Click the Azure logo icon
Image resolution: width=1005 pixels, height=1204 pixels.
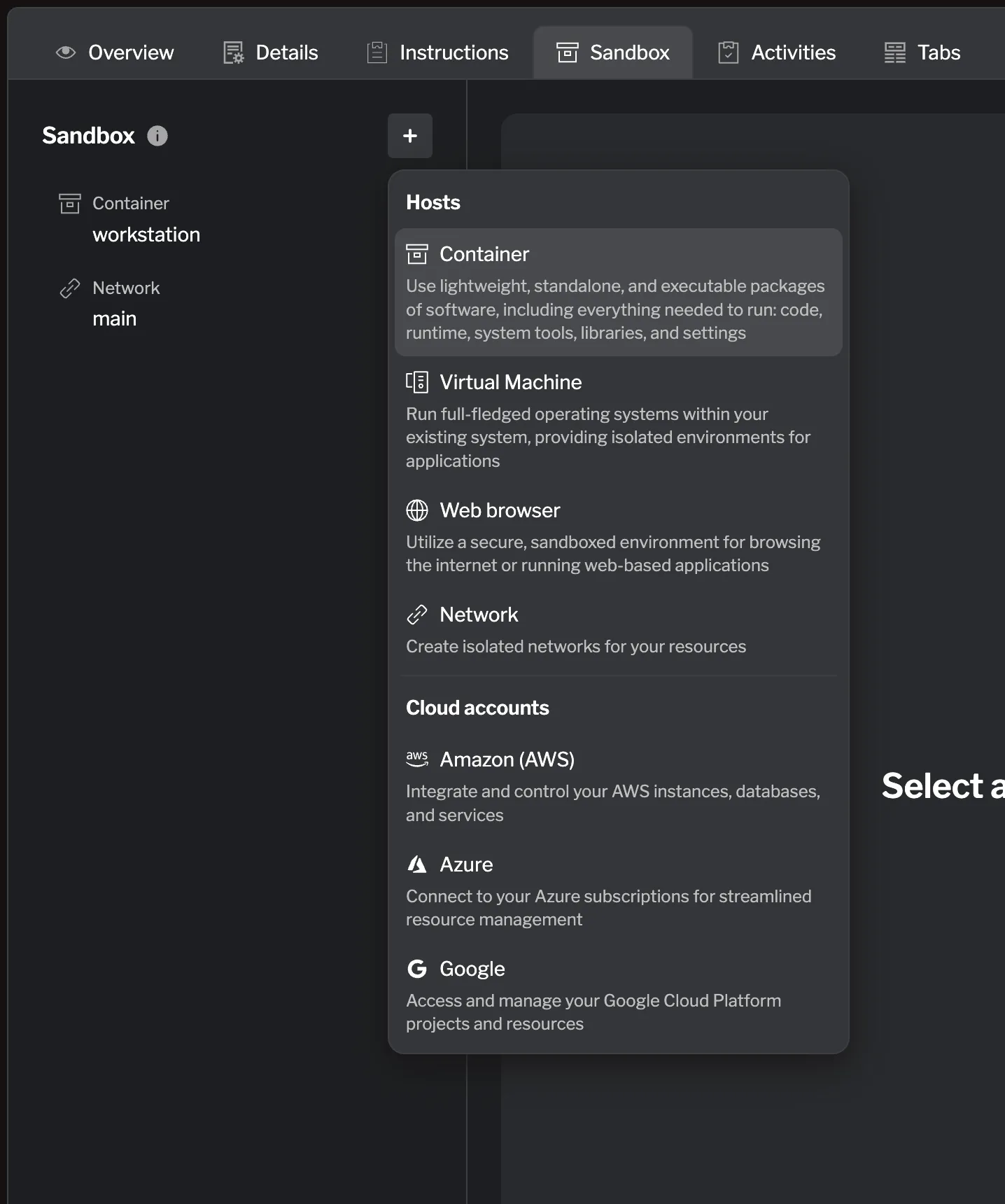pyautogui.click(x=417, y=864)
